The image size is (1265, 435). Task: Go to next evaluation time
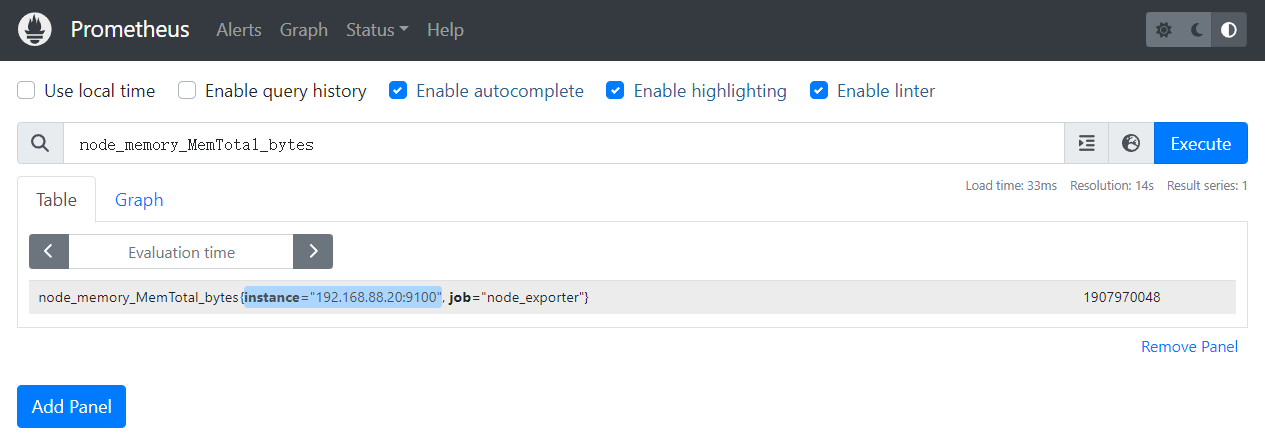[x=313, y=252]
